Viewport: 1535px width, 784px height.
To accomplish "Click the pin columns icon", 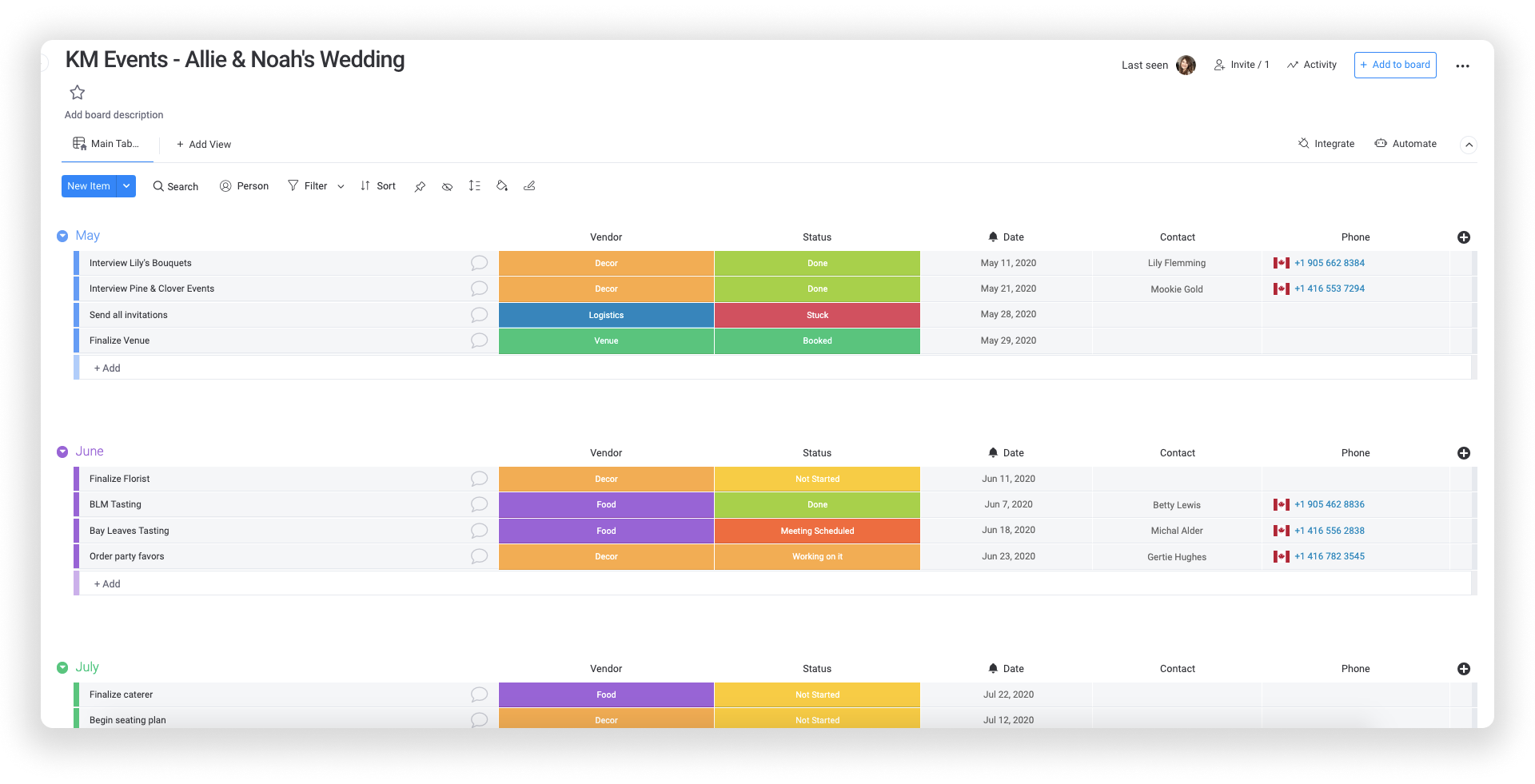I will click(420, 186).
